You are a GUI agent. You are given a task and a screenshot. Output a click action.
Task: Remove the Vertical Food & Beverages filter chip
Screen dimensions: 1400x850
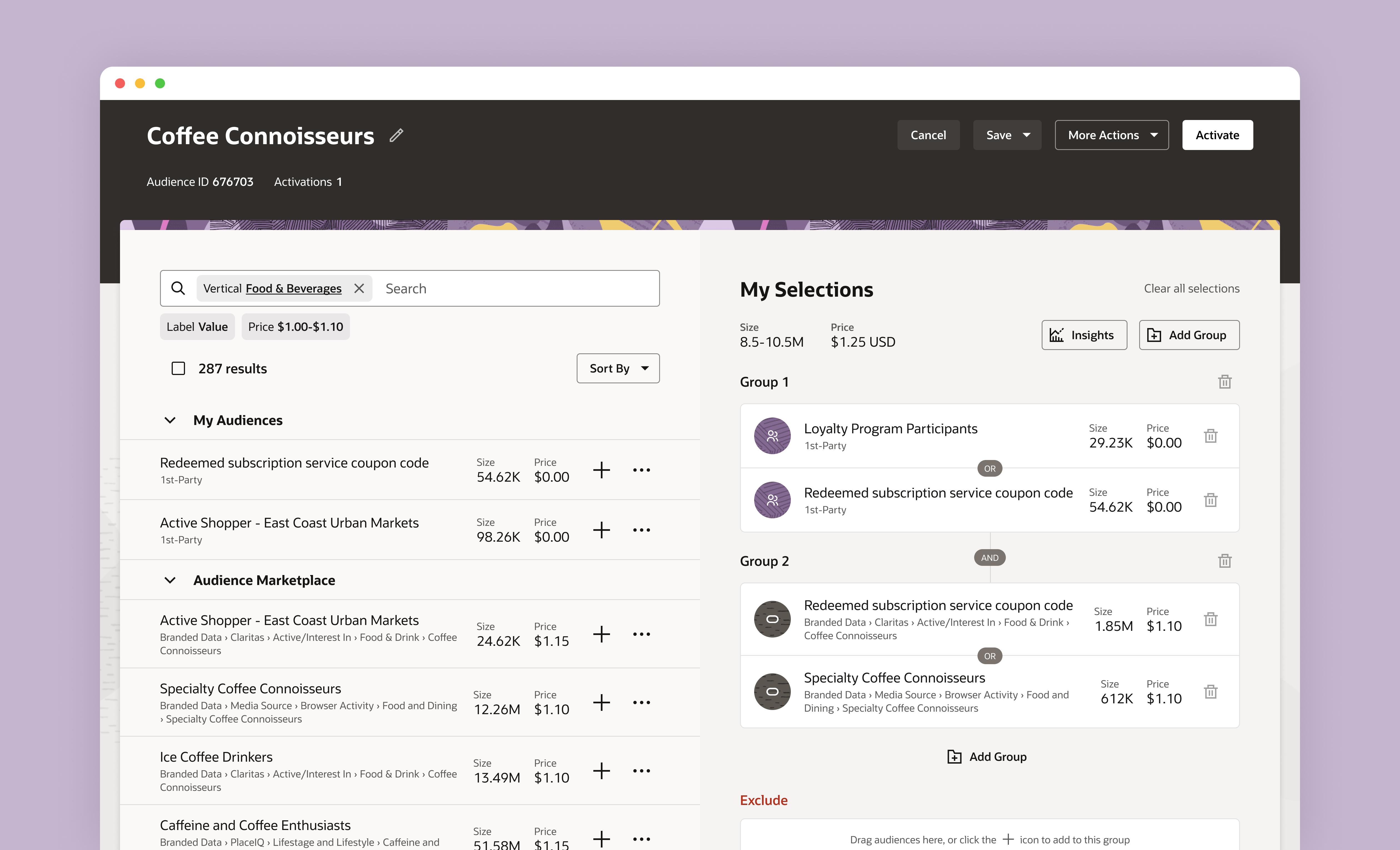(x=359, y=288)
